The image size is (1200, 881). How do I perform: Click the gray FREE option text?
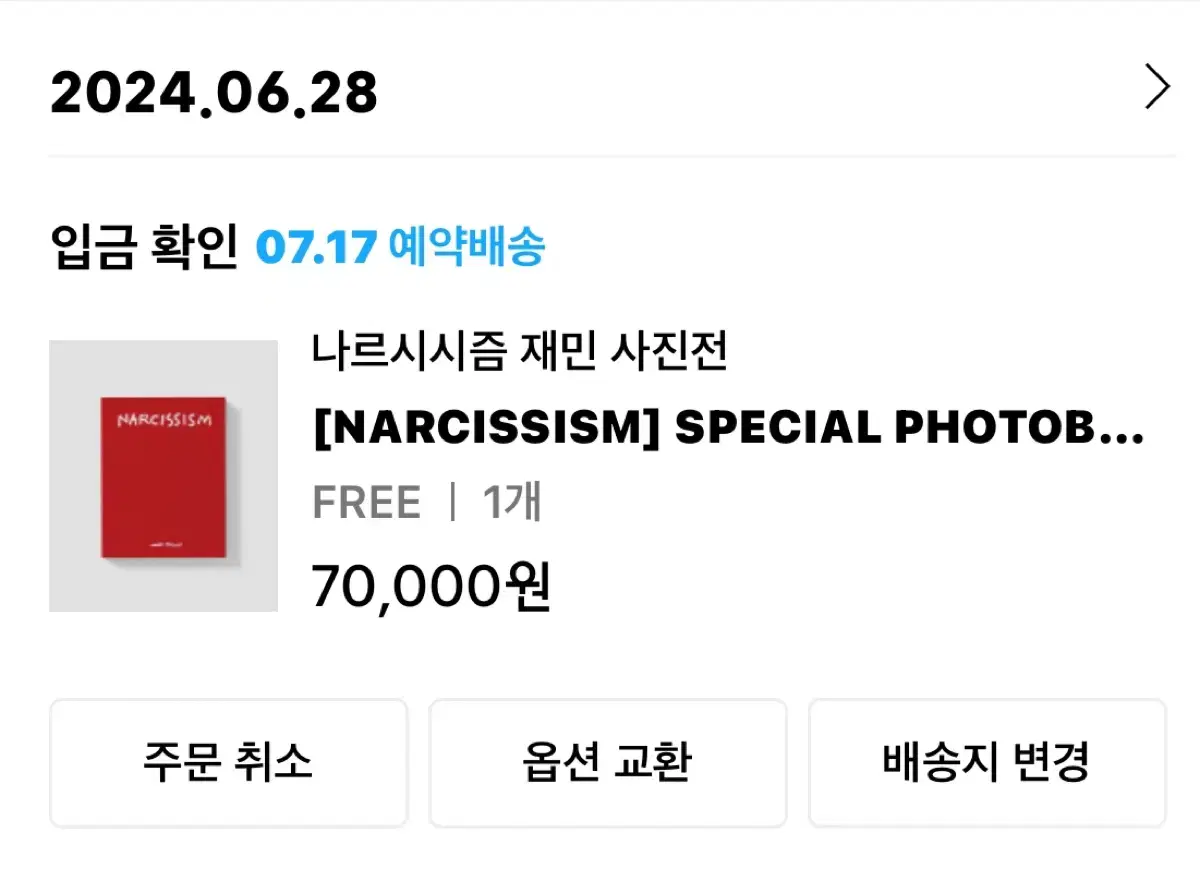pos(367,502)
